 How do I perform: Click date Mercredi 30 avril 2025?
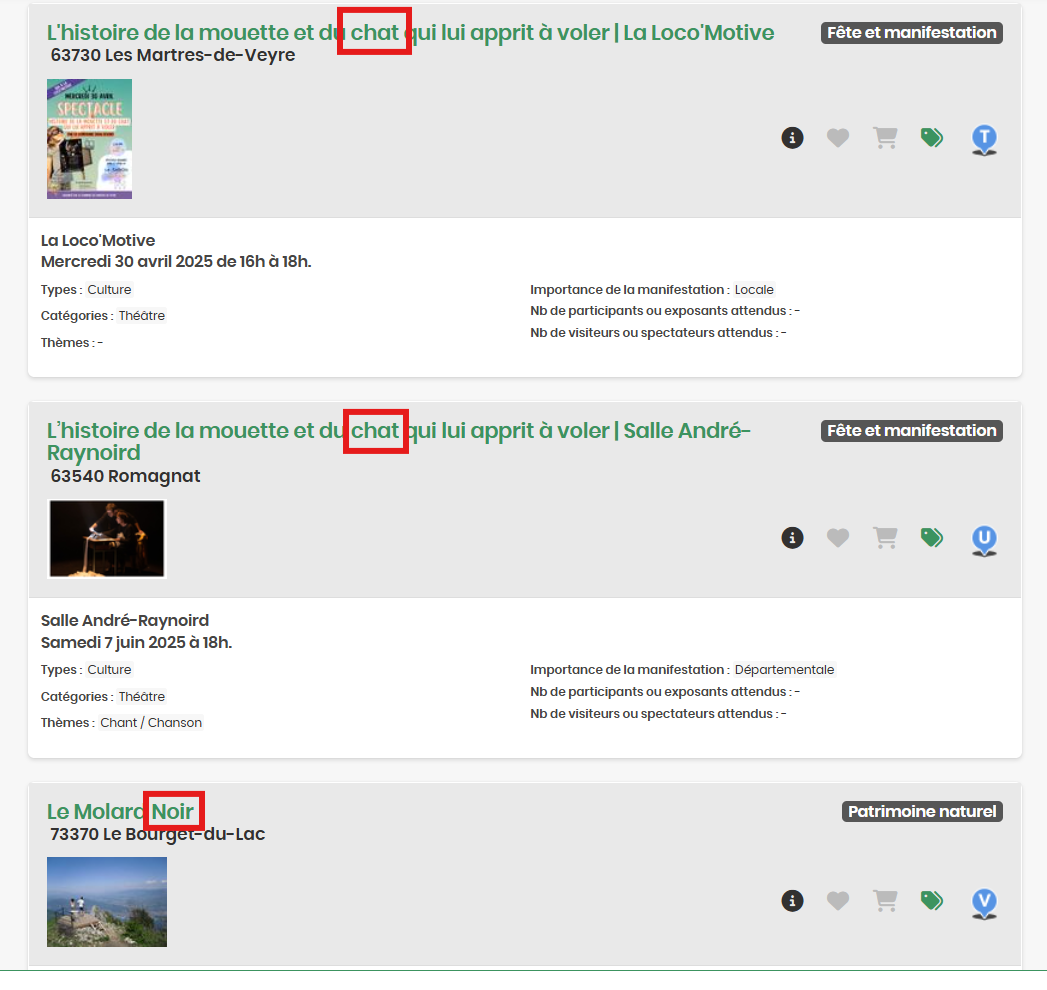[x=127, y=261]
